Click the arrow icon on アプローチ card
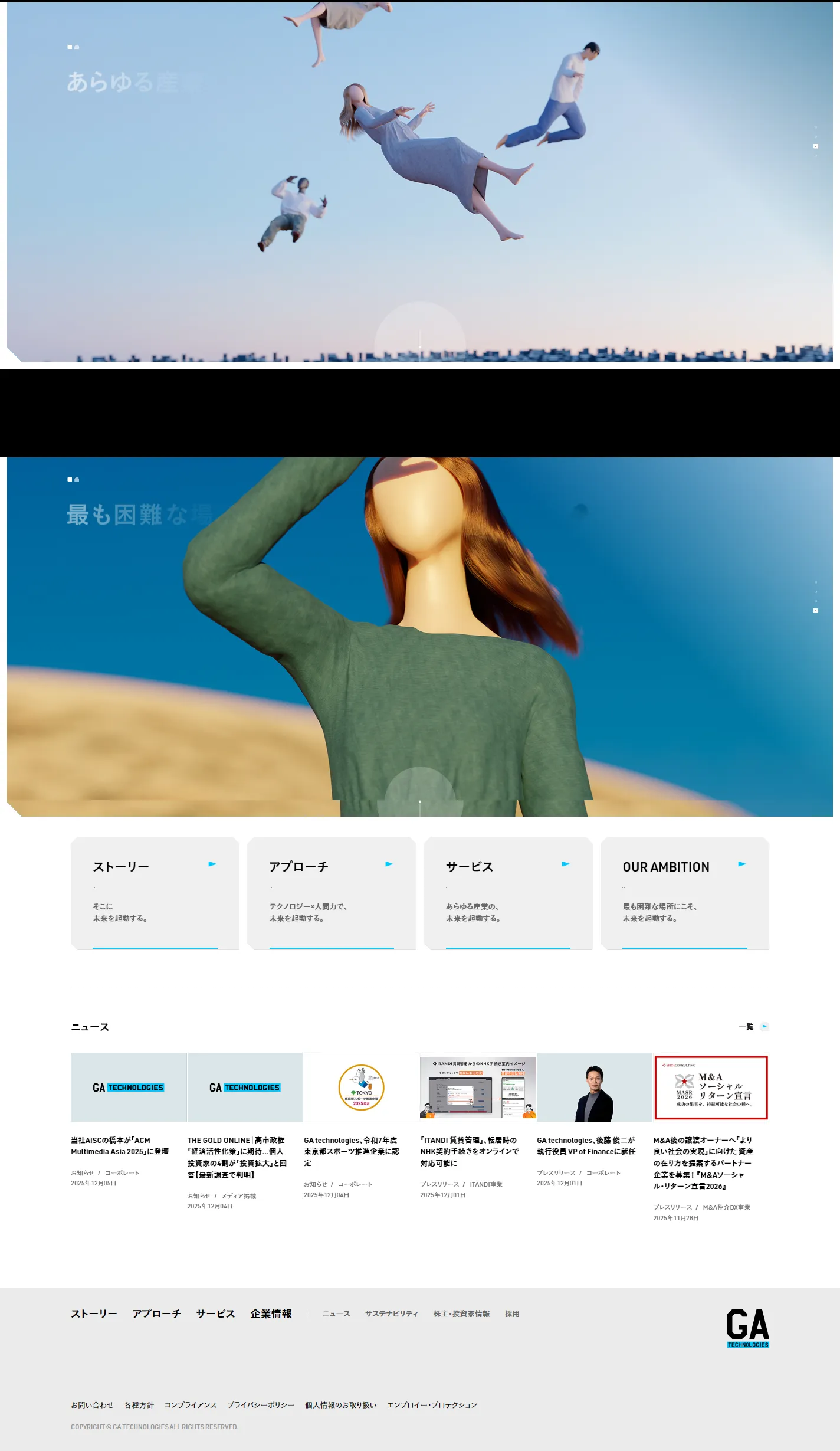Screen dimensions: 840x1451 [x=389, y=864]
